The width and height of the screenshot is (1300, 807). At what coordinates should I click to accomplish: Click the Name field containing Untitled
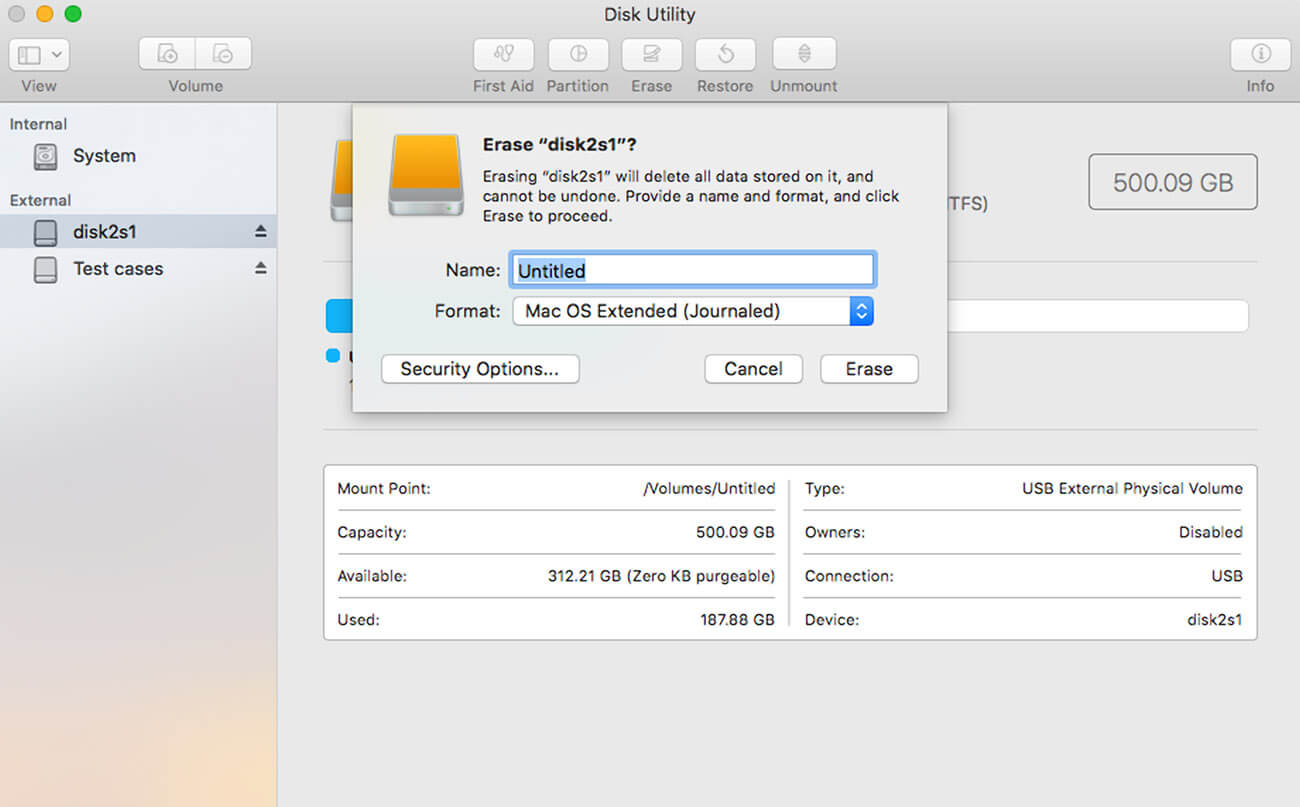pyautogui.click(x=692, y=270)
